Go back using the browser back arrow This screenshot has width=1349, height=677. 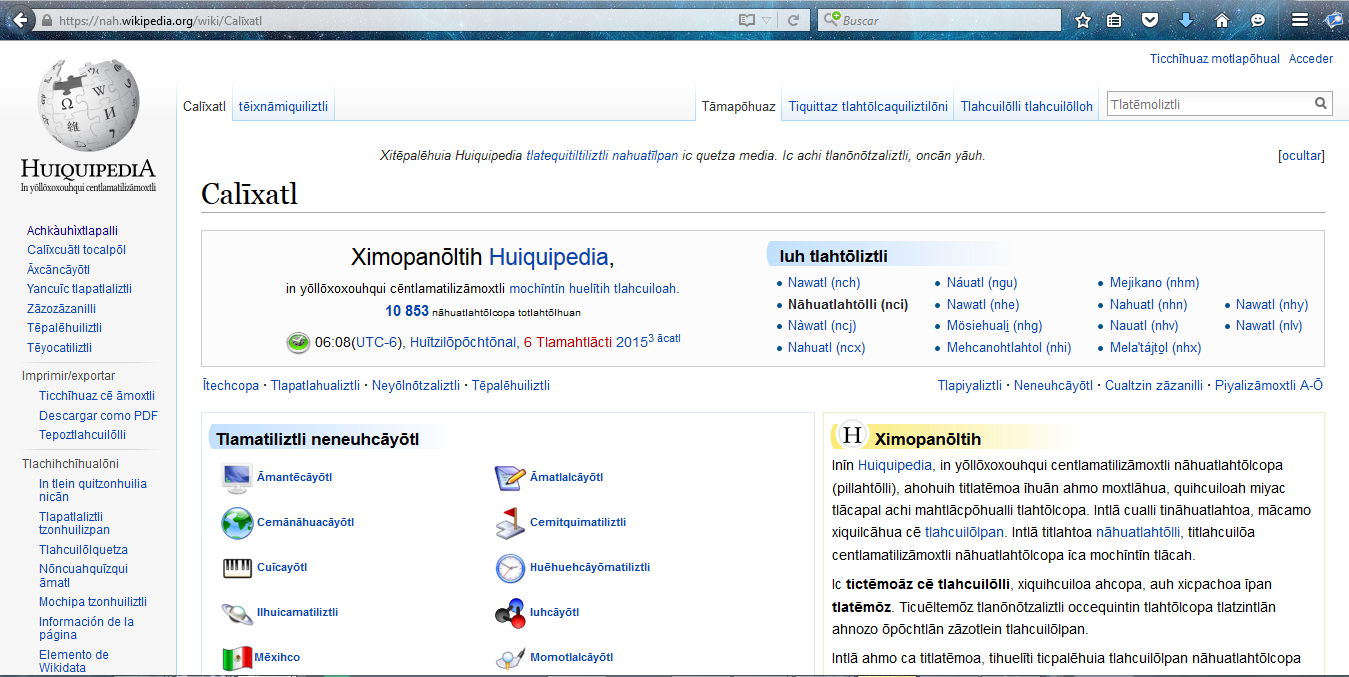pyautogui.click(x=18, y=20)
